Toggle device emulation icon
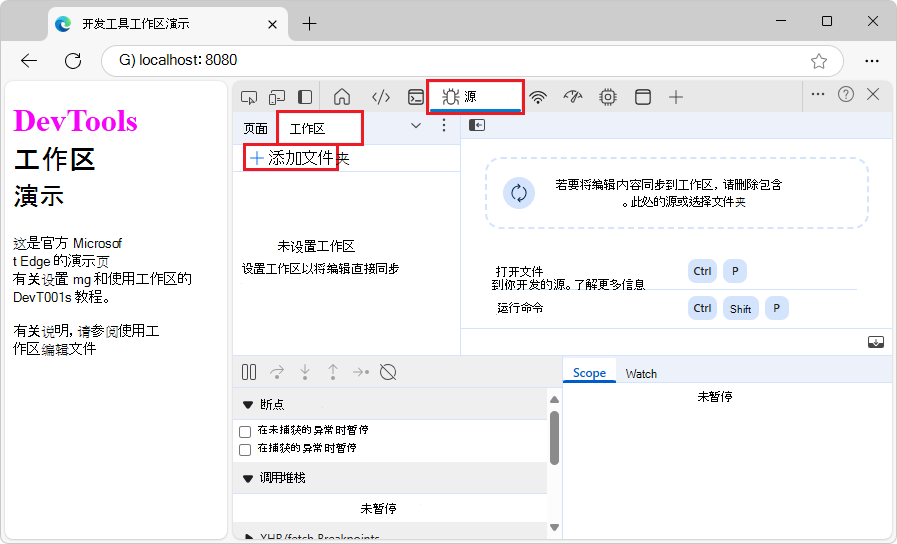The width and height of the screenshot is (897, 544). tap(277, 97)
